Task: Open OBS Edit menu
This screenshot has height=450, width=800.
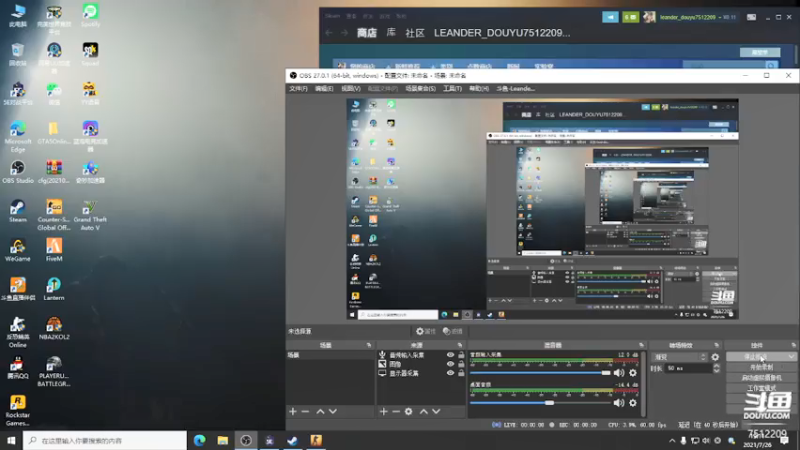Action: point(324,89)
